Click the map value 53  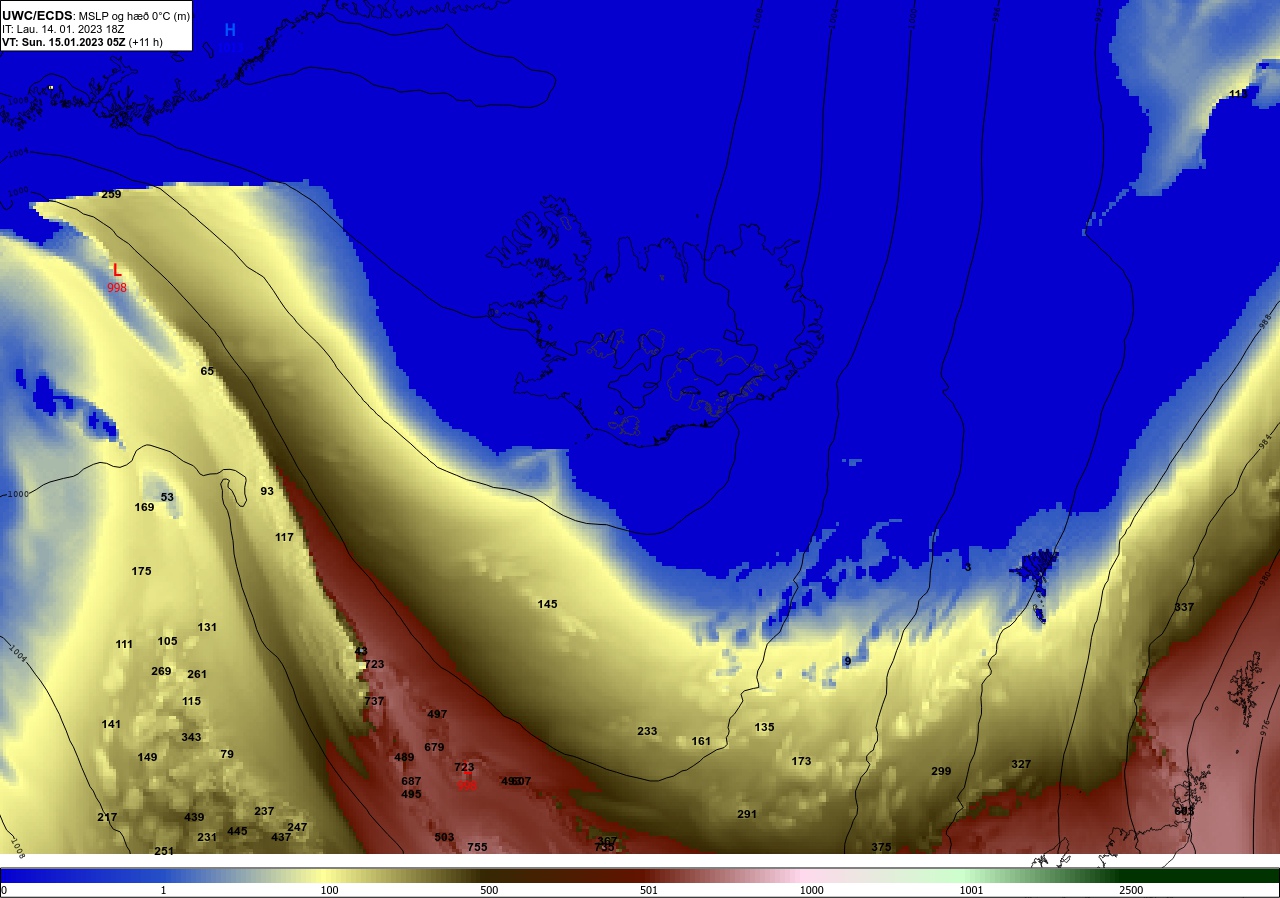pos(167,497)
